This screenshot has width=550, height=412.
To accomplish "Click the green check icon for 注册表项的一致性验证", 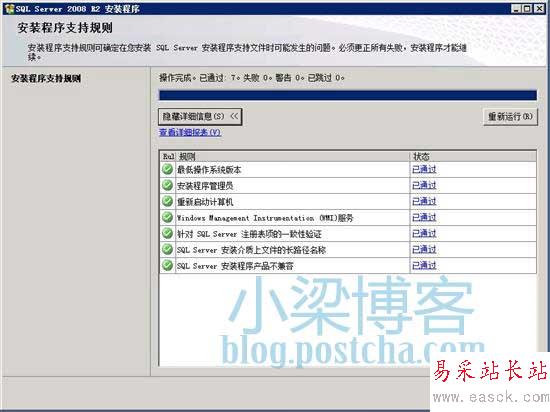I will pyautogui.click(x=167, y=234).
